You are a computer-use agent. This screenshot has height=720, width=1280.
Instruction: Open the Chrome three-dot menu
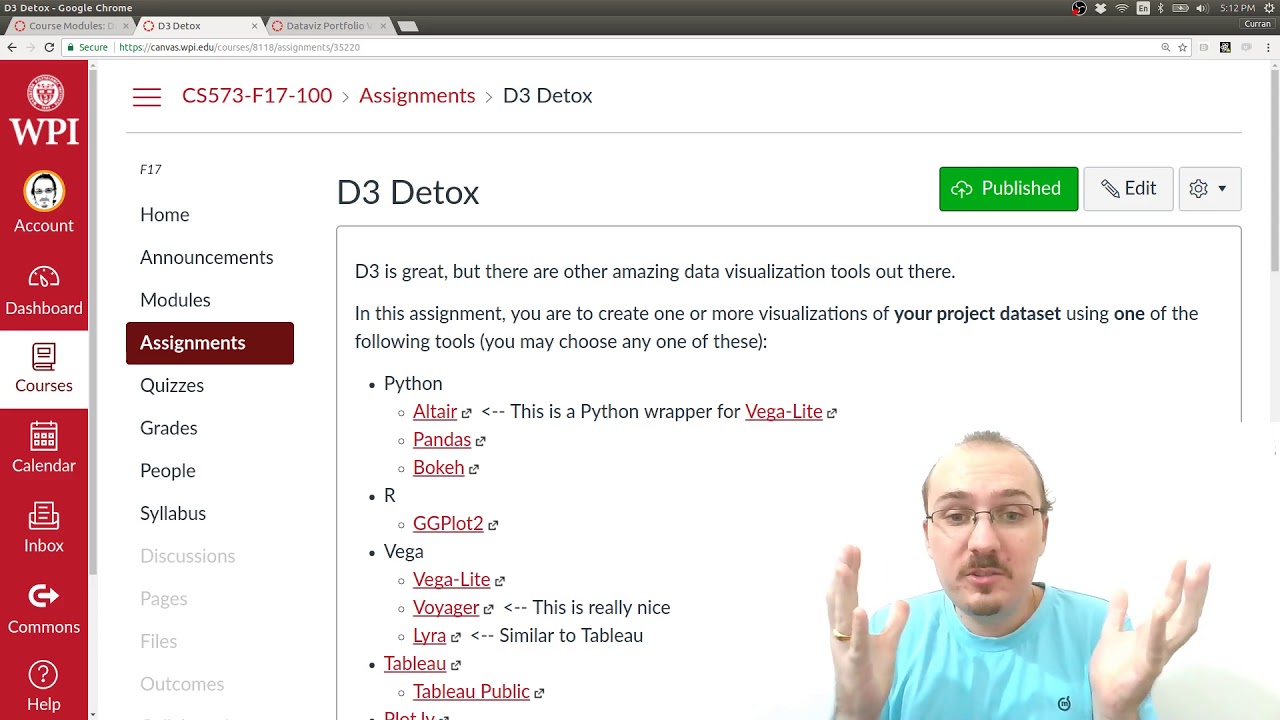(x=1266, y=47)
